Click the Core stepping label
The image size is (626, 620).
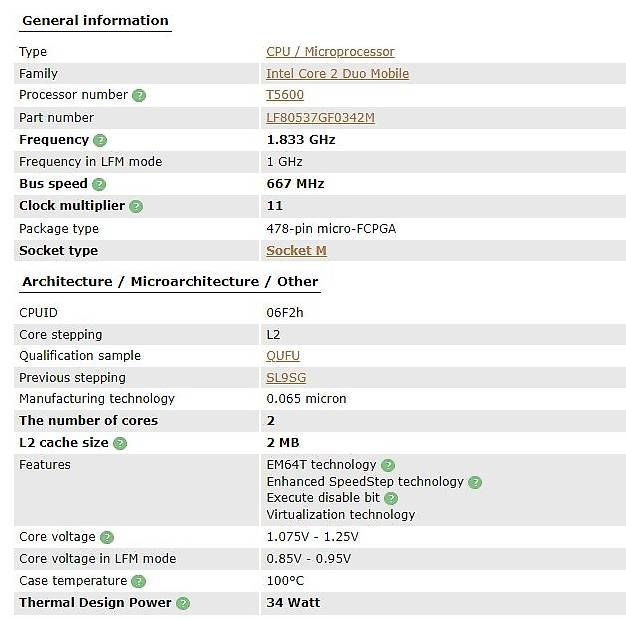tap(61, 335)
